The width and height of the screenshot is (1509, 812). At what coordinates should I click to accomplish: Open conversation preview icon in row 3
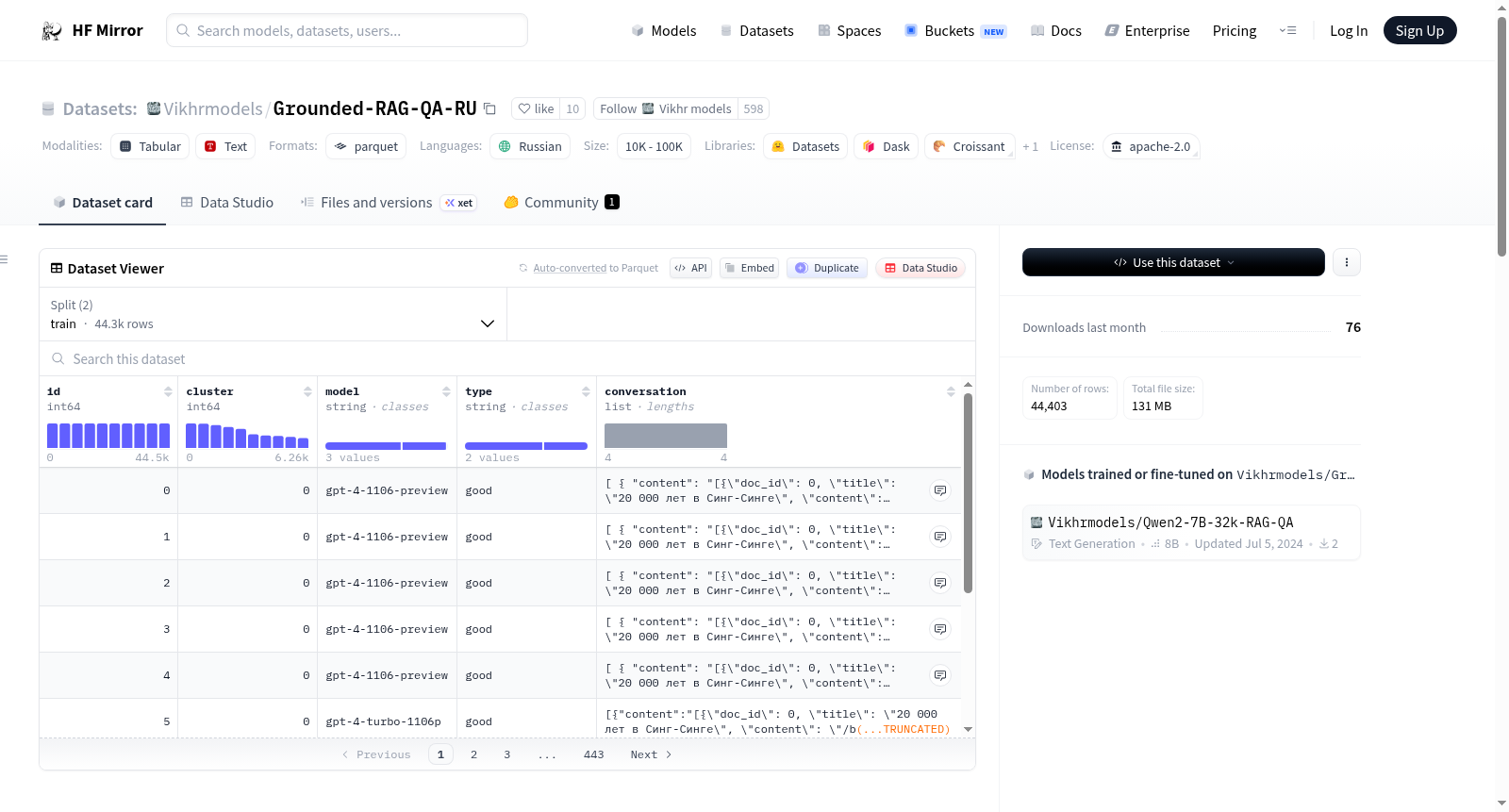click(940, 629)
